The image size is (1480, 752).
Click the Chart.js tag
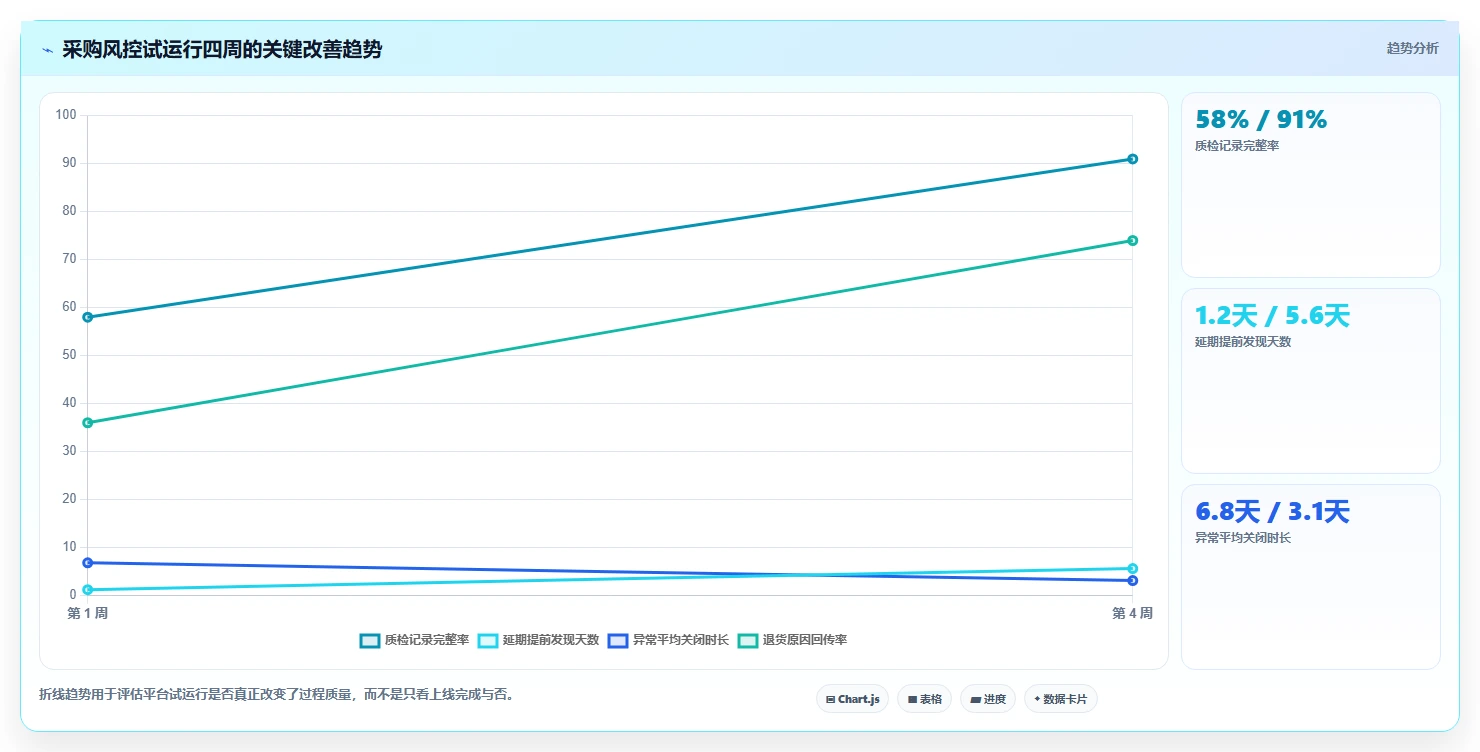[x=852, y=699]
